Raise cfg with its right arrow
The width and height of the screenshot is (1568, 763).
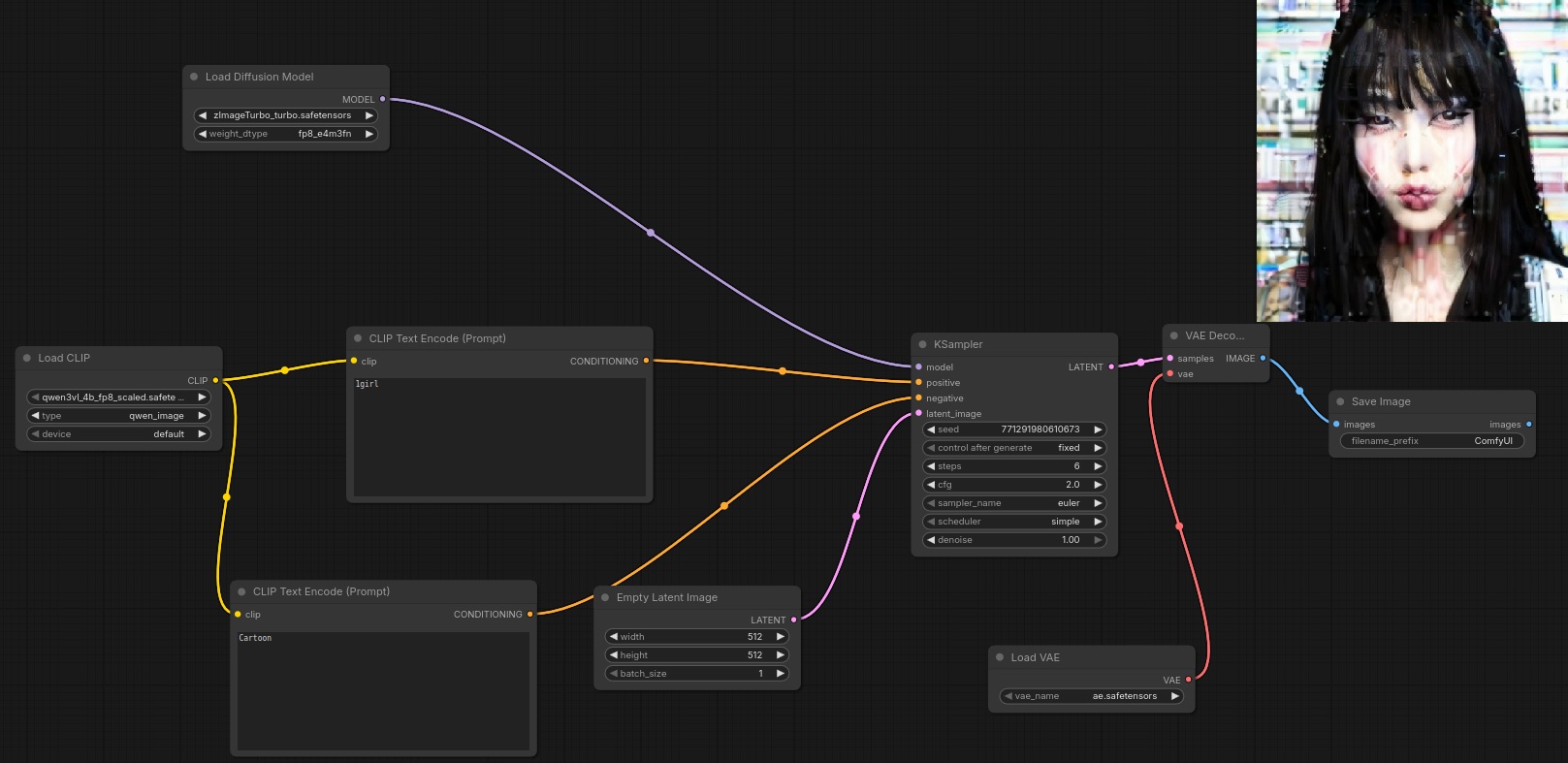1098,485
